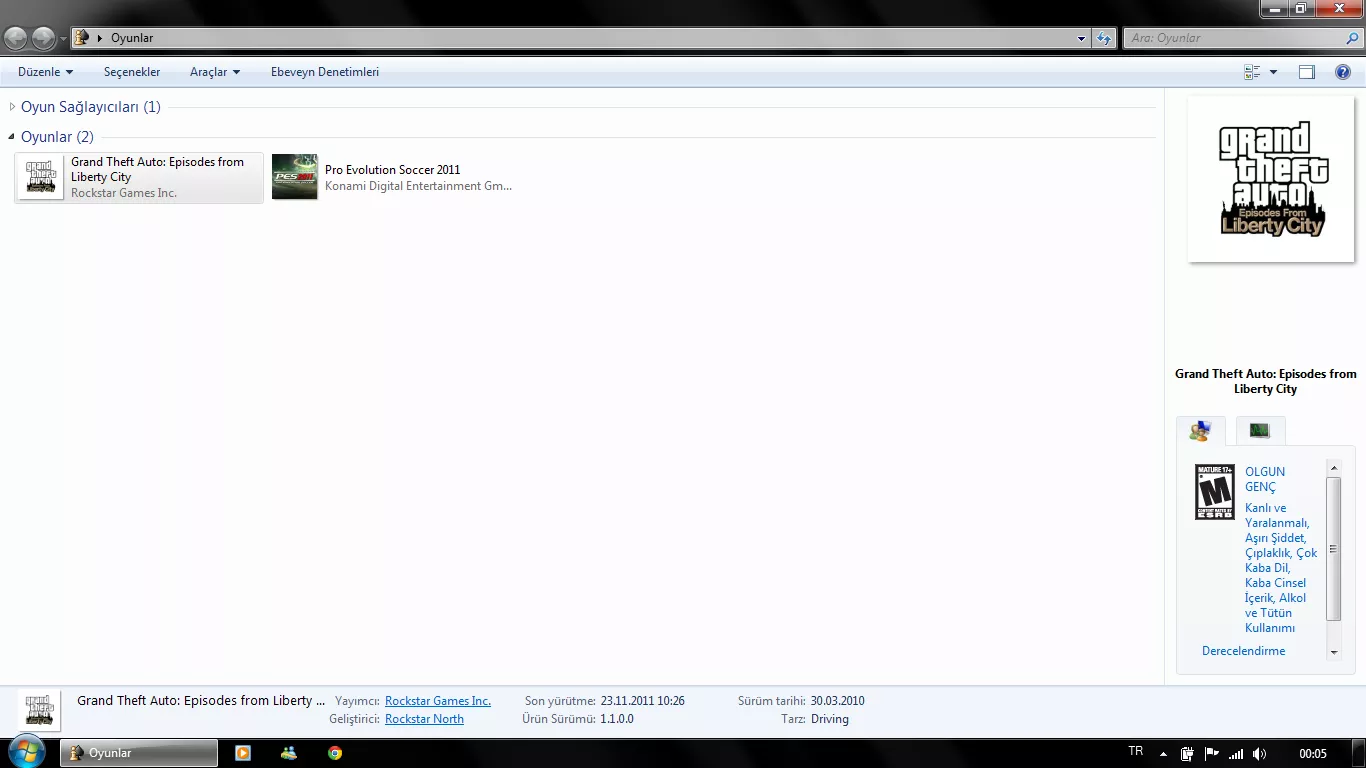Click the Derecelendirme link
This screenshot has width=1366, height=768.
[x=1244, y=651]
